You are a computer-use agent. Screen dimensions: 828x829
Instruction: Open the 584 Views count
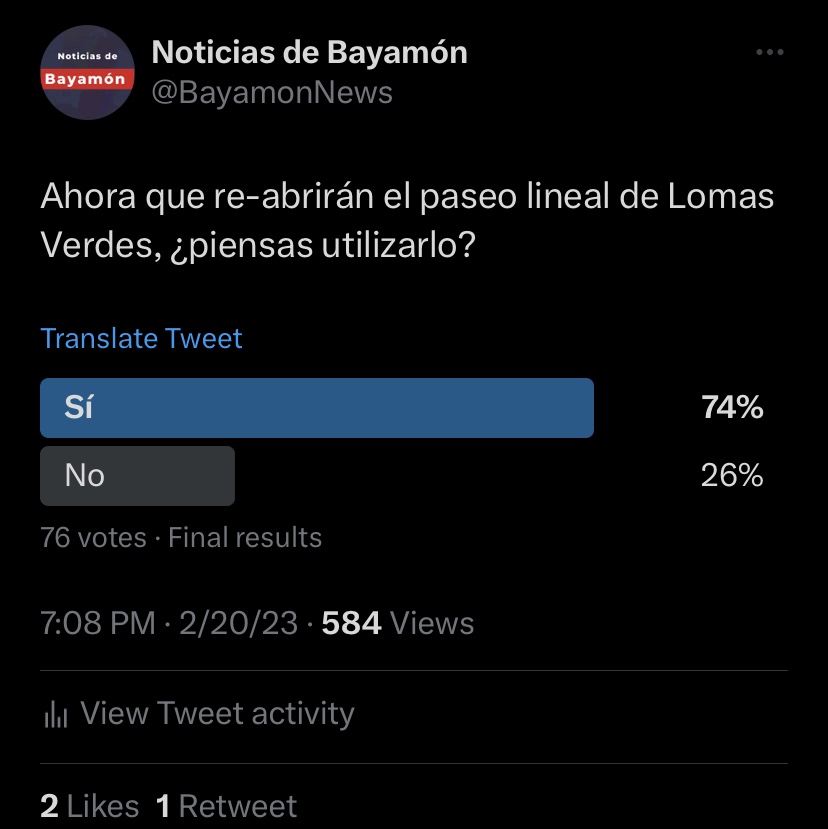click(398, 624)
